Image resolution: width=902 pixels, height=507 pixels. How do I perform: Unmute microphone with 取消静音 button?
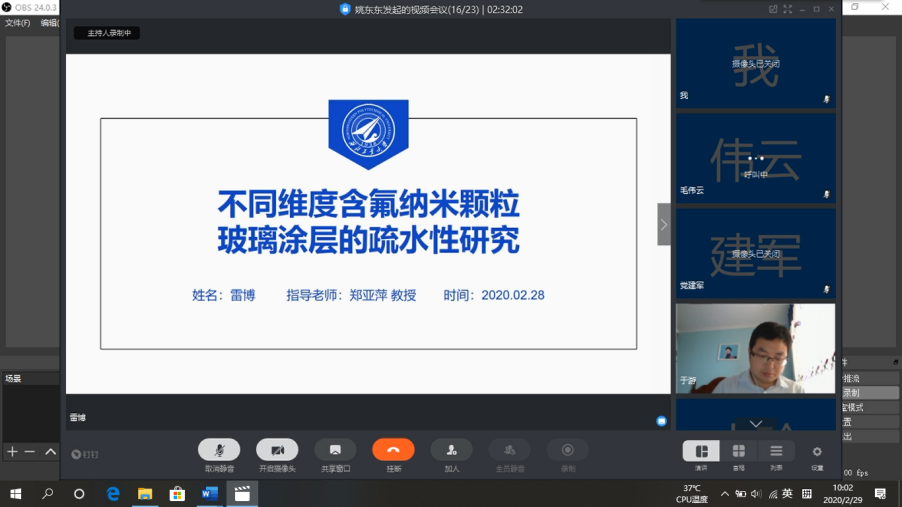point(219,450)
